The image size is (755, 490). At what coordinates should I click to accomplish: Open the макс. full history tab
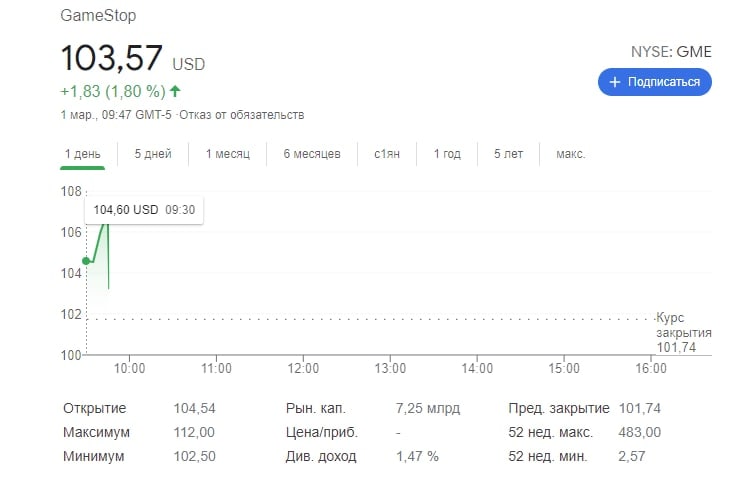click(571, 154)
